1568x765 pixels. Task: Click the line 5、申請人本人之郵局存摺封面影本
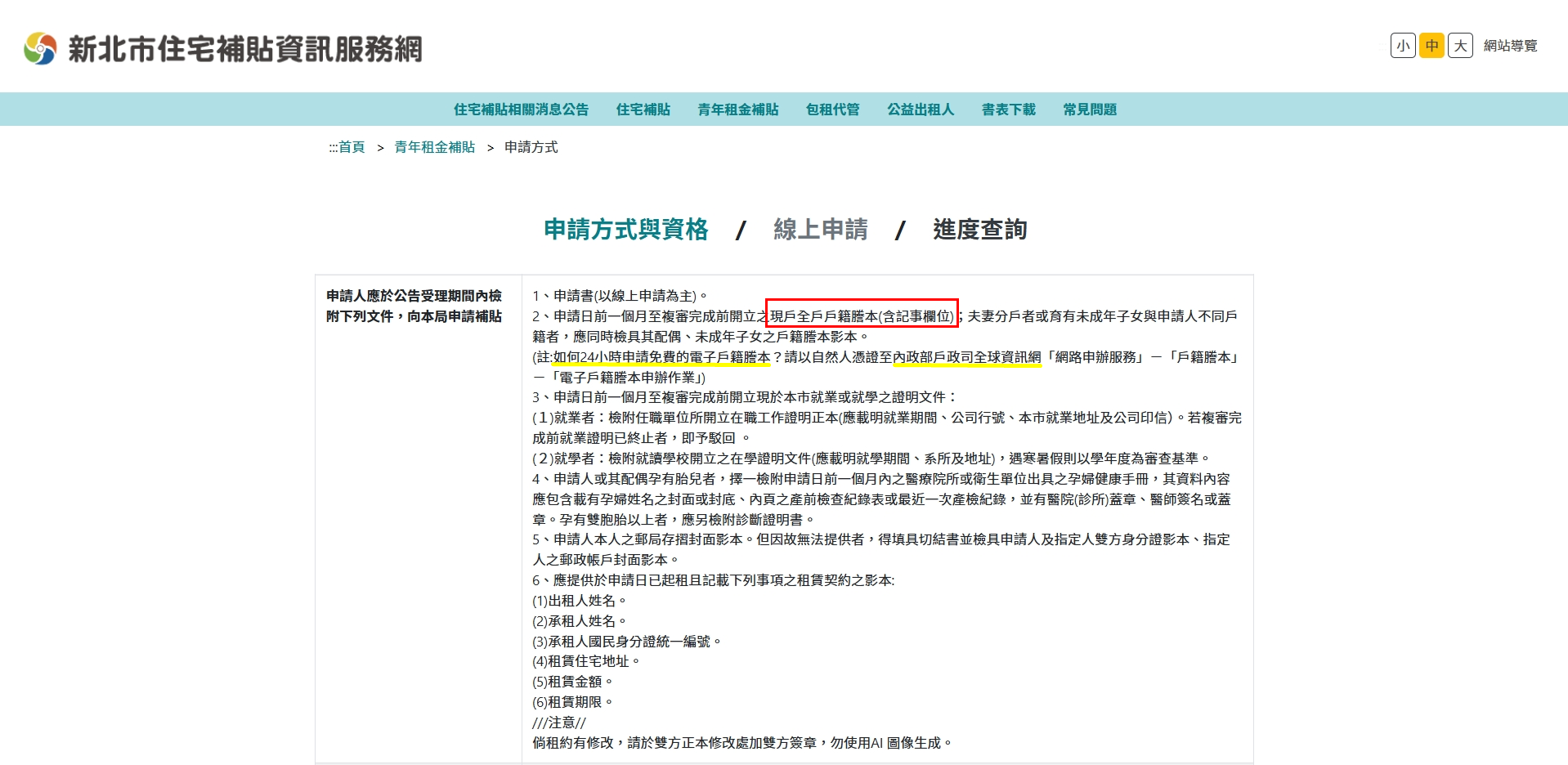tap(881, 549)
